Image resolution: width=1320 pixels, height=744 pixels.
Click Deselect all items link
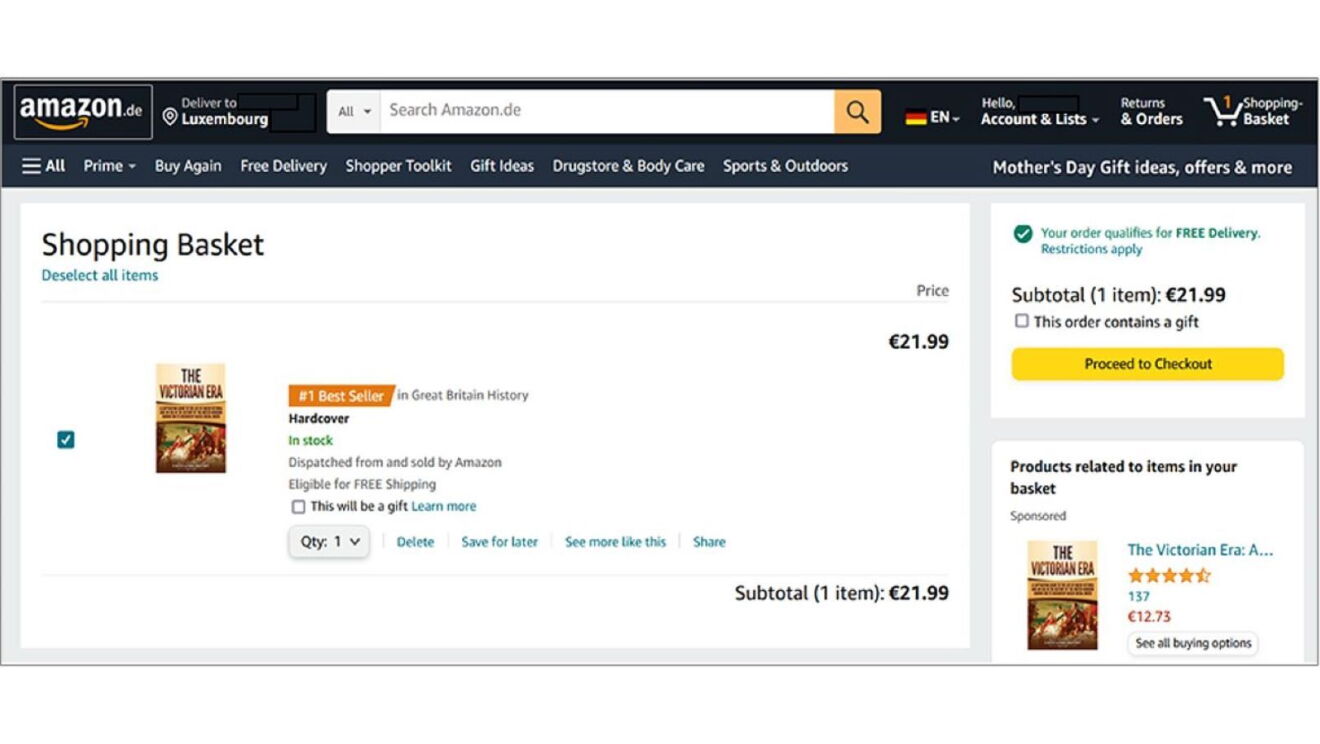pyautogui.click(x=100, y=275)
